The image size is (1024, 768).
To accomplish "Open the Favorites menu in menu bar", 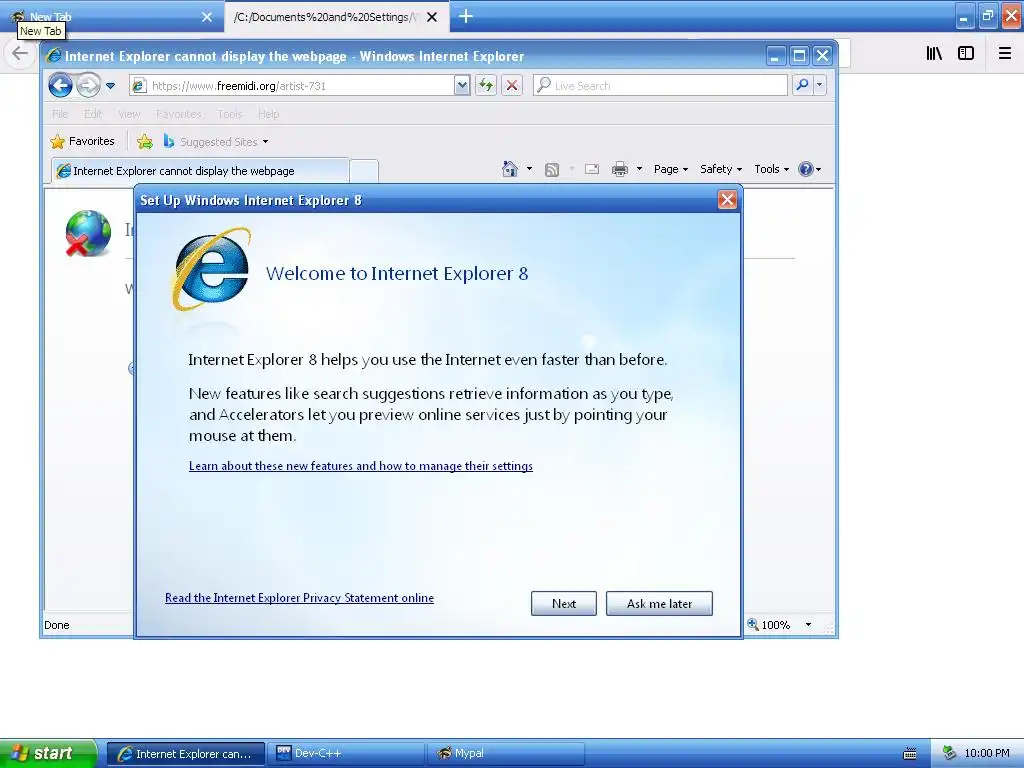I will pyautogui.click(x=179, y=114).
